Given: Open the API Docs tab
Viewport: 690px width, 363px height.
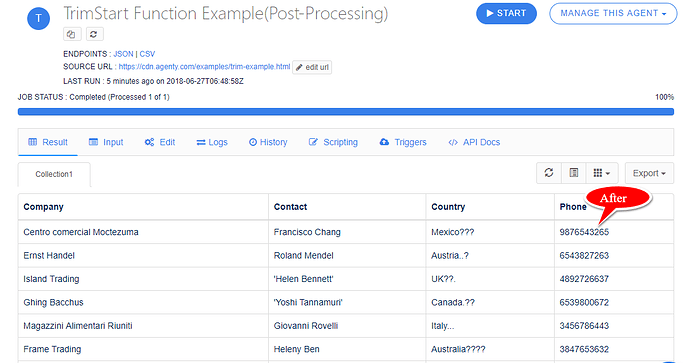Looking at the screenshot, I should tap(474, 142).
